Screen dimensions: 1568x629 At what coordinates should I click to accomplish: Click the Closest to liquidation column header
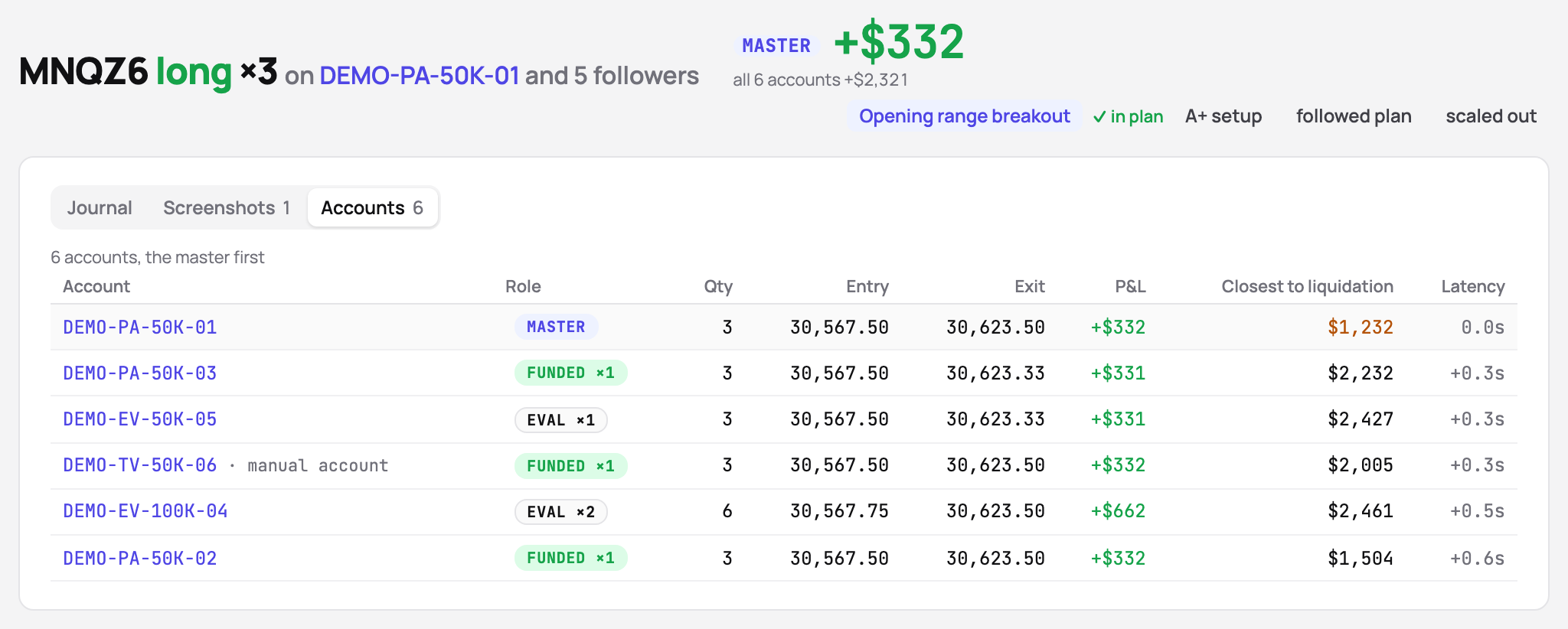(1307, 286)
